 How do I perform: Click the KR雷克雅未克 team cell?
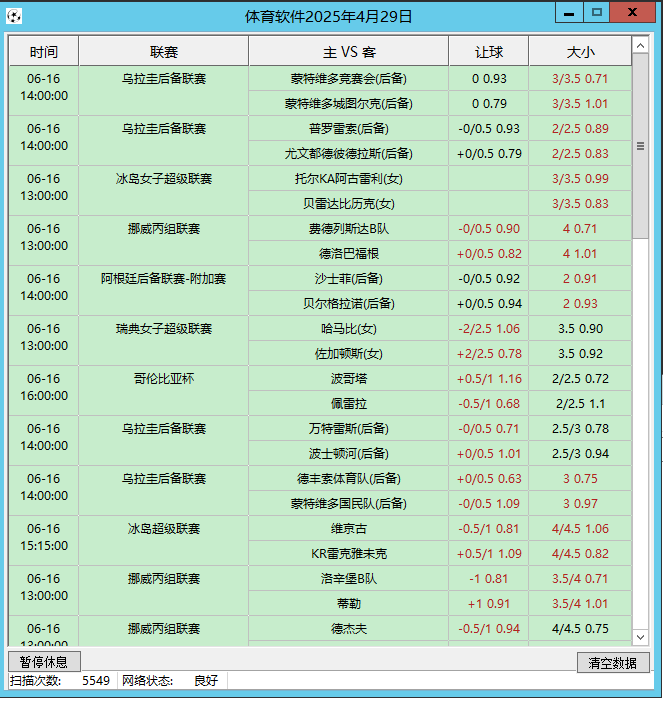[349, 554]
